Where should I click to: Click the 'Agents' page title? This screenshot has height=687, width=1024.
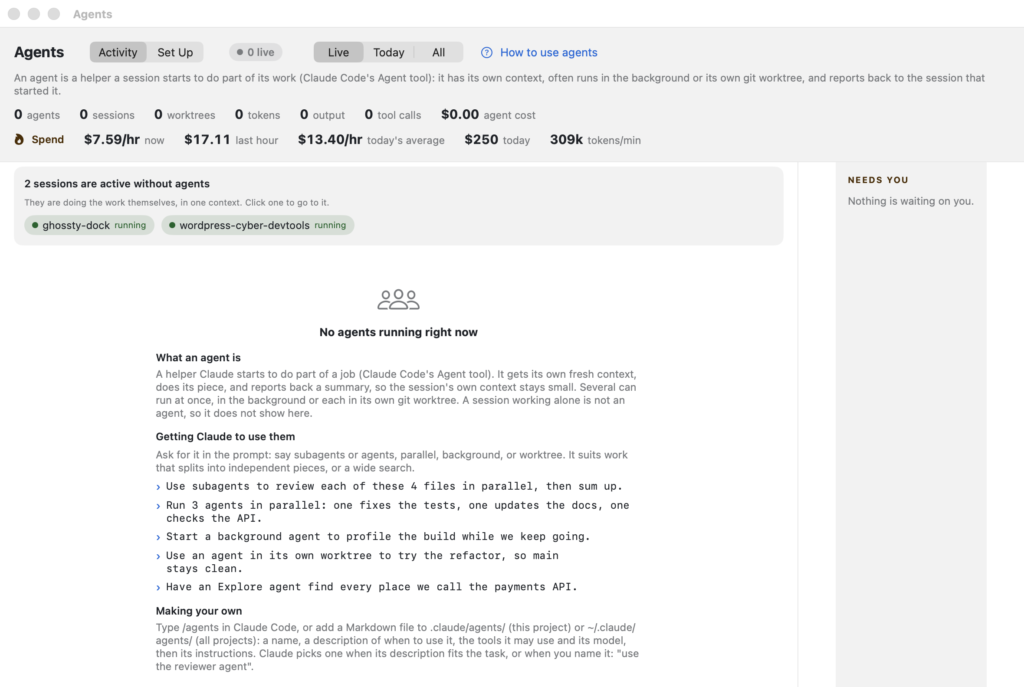click(x=39, y=52)
